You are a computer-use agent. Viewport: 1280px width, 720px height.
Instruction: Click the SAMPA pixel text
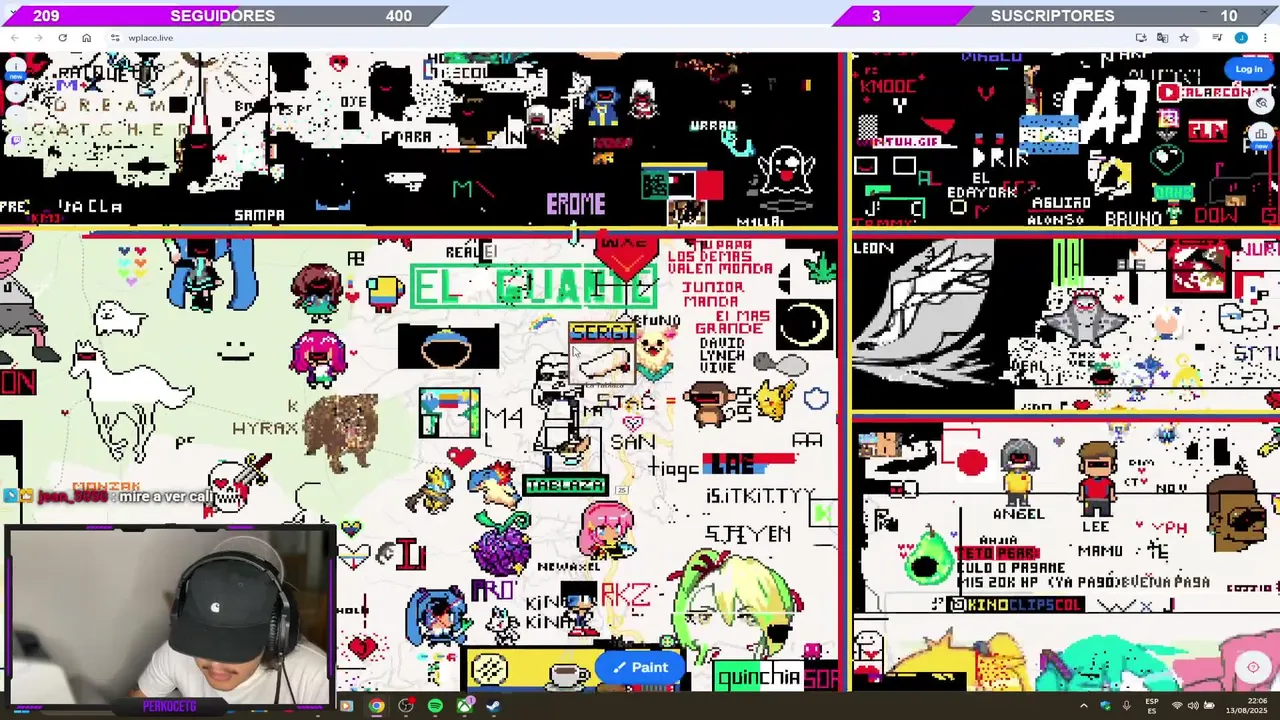coord(260,215)
